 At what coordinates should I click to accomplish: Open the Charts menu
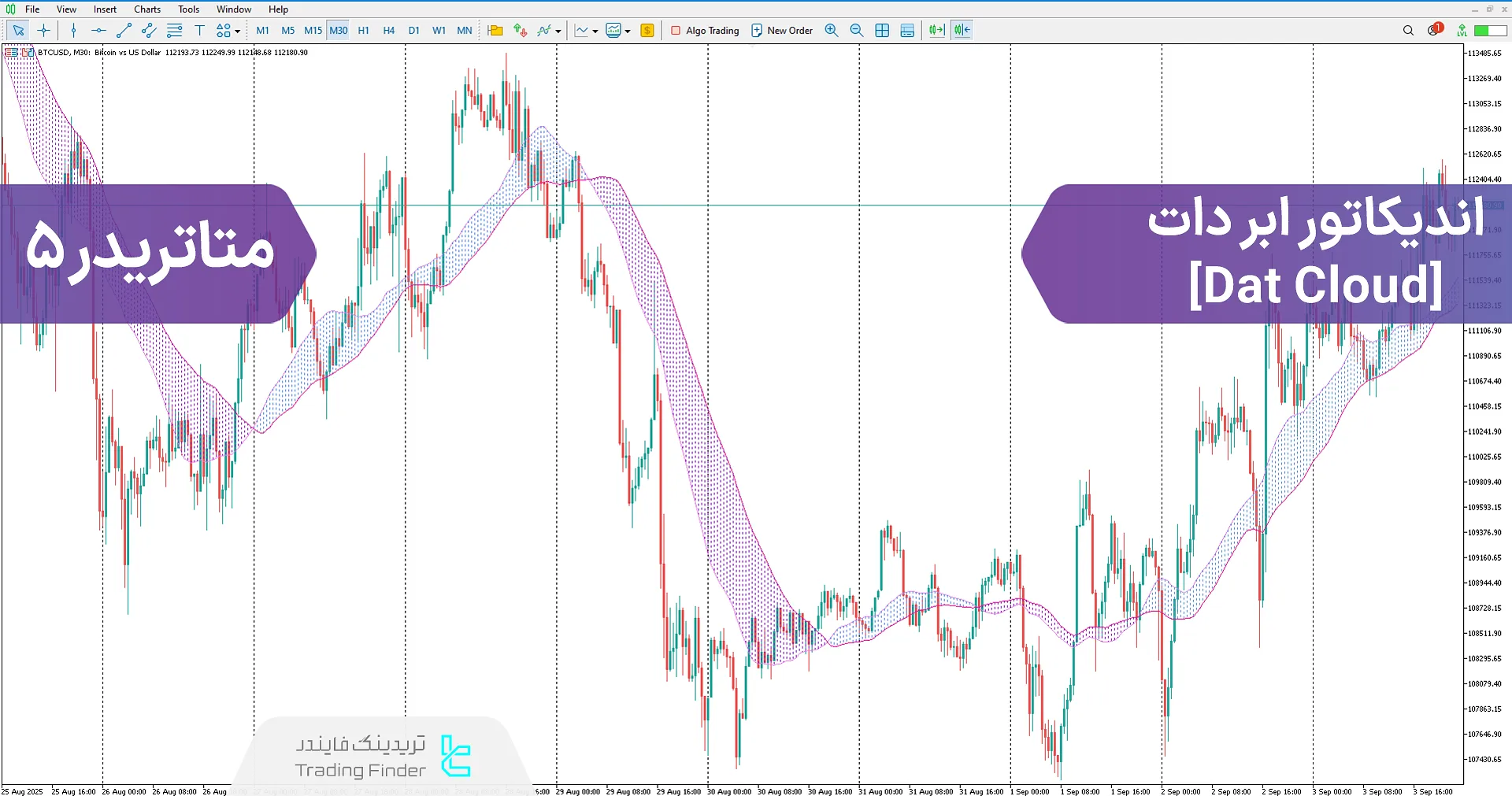pyautogui.click(x=146, y=9)
